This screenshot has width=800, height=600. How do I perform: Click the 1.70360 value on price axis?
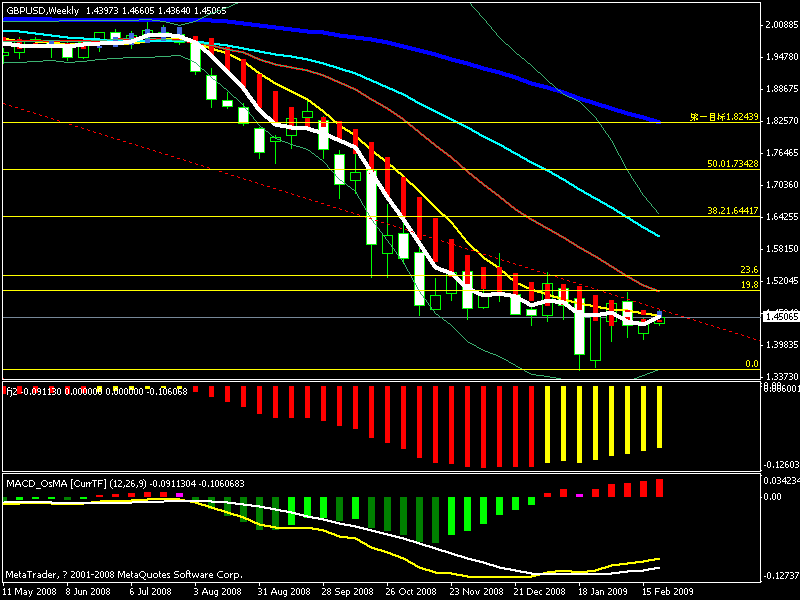pos(782,185)
